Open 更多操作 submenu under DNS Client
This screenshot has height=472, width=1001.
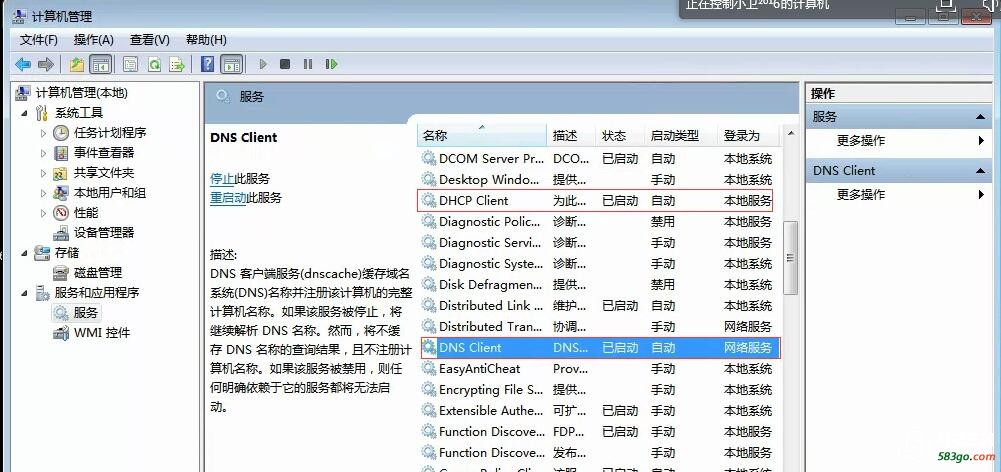[x=899, y=194]
